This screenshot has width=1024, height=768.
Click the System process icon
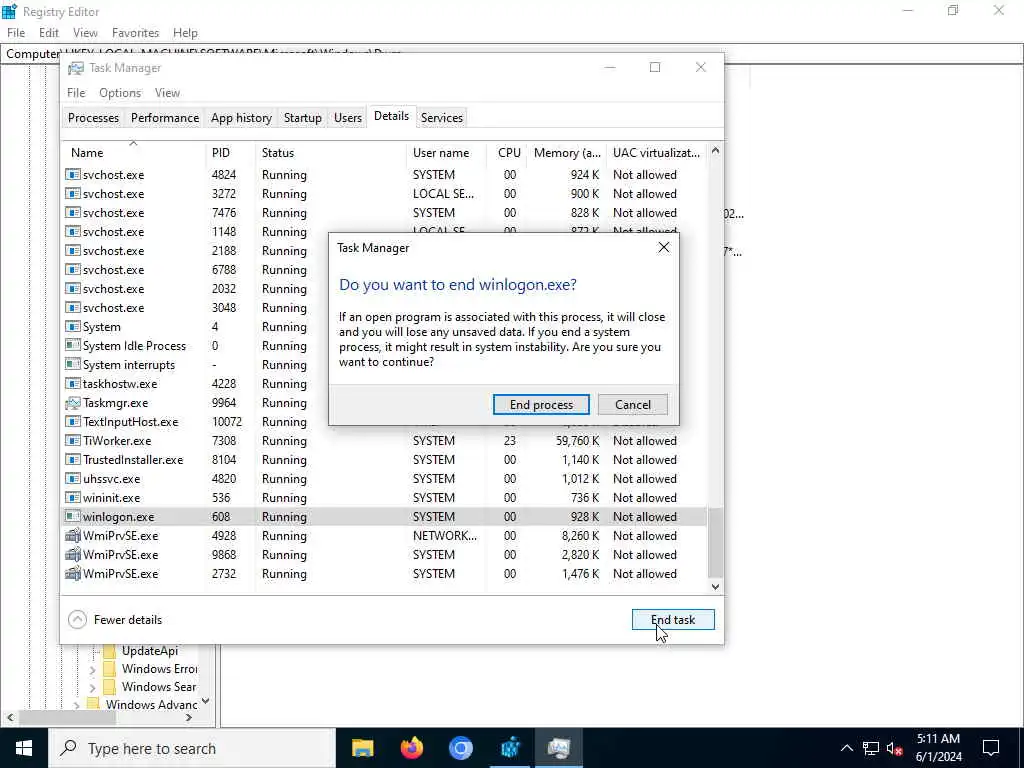pyautogui.click(x=73, y=327)
